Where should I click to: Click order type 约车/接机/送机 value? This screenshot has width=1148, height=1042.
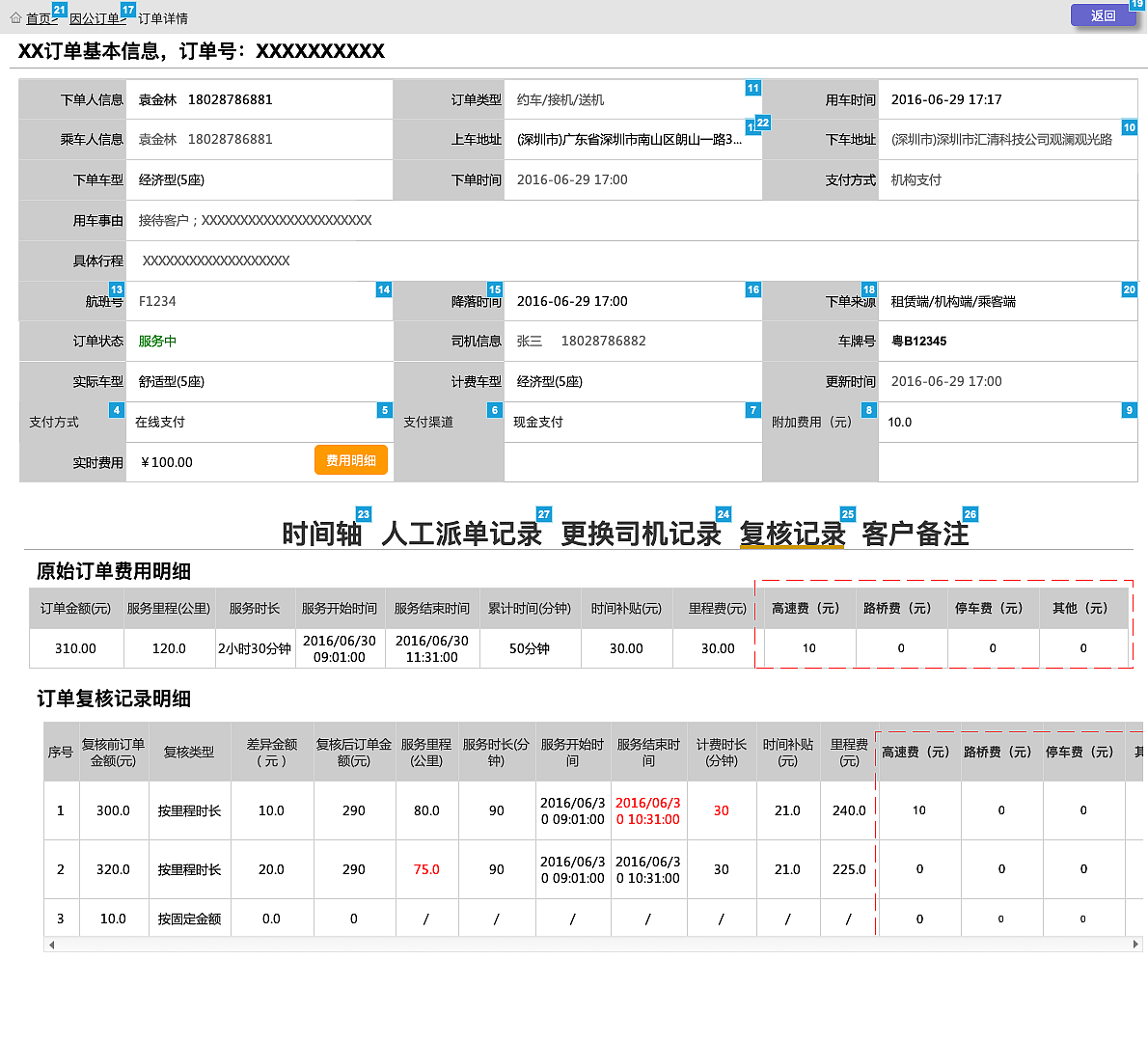click(x=560, y=99)
